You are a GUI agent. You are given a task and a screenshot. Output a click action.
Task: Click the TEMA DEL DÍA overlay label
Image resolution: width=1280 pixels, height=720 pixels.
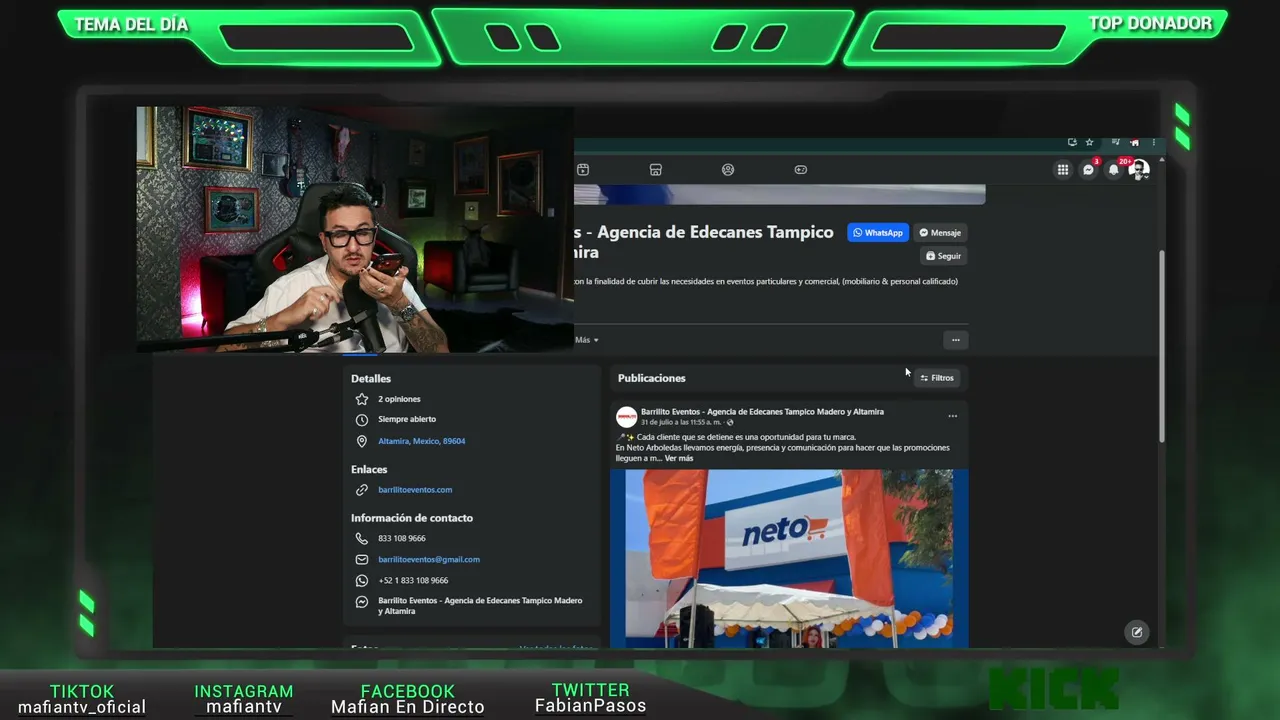tap(131, 25)
